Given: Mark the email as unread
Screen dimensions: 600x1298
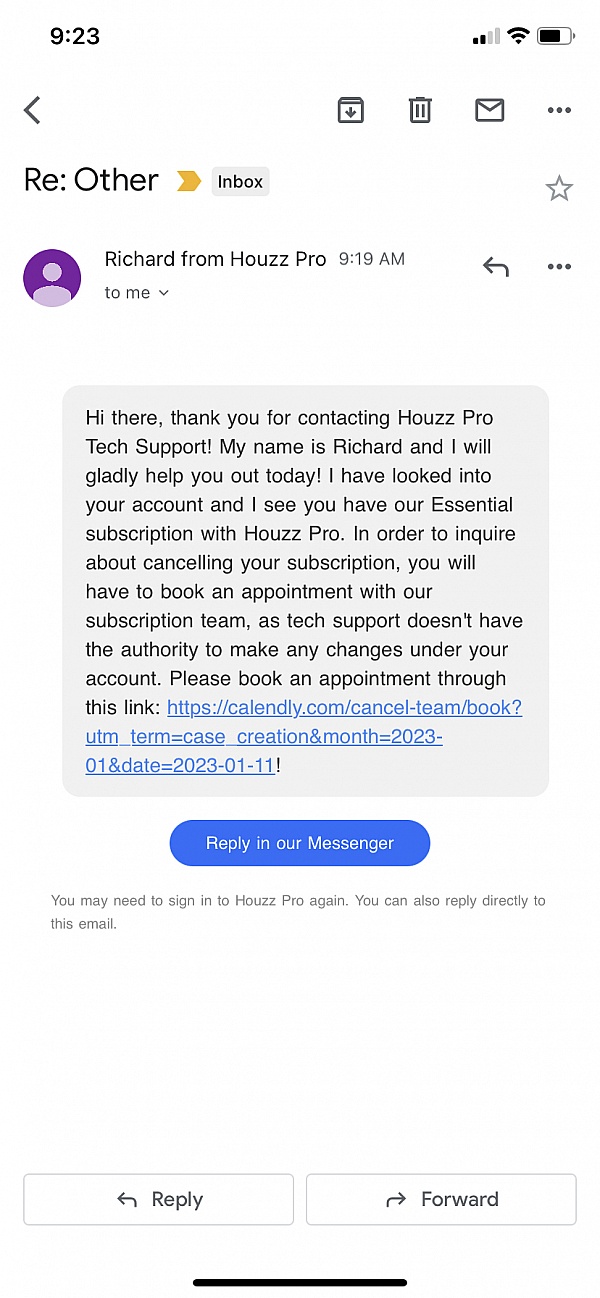Looking at the screenshot, I should (x=489, y=110).
